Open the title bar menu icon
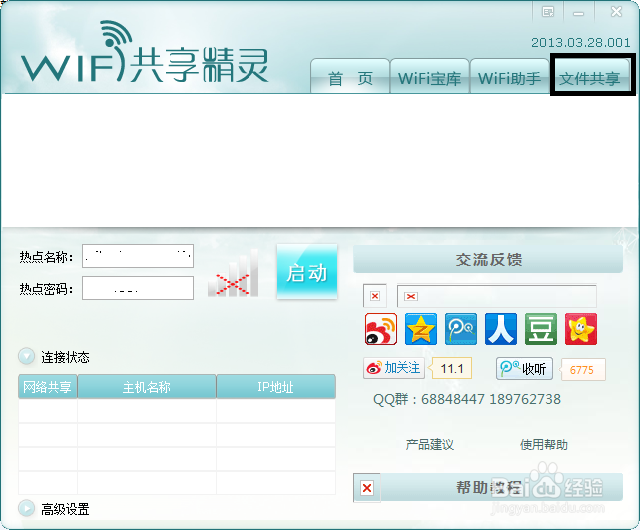The width and height of the screenshot is (640, 530). [x=548, y=12]
